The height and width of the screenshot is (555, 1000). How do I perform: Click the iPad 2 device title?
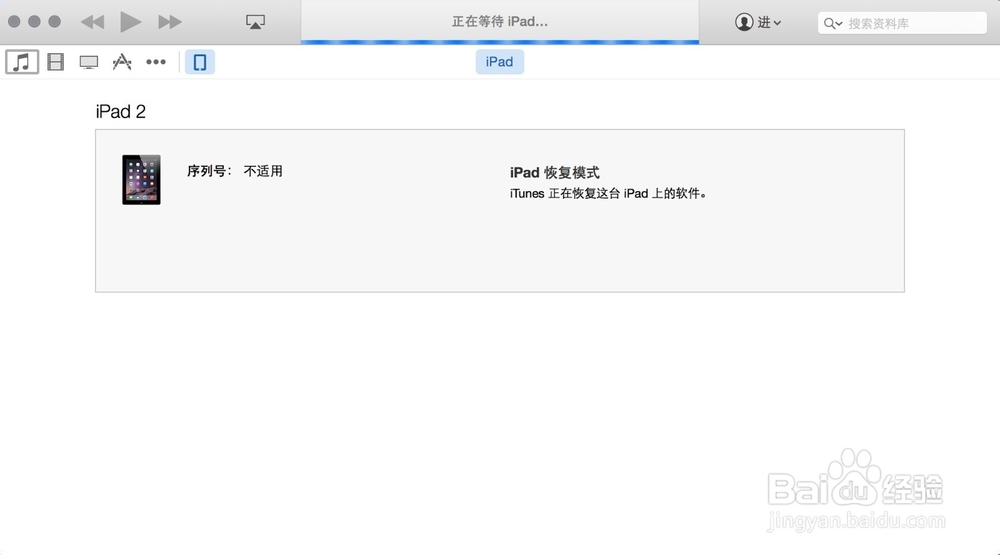[x=121, y=112]
